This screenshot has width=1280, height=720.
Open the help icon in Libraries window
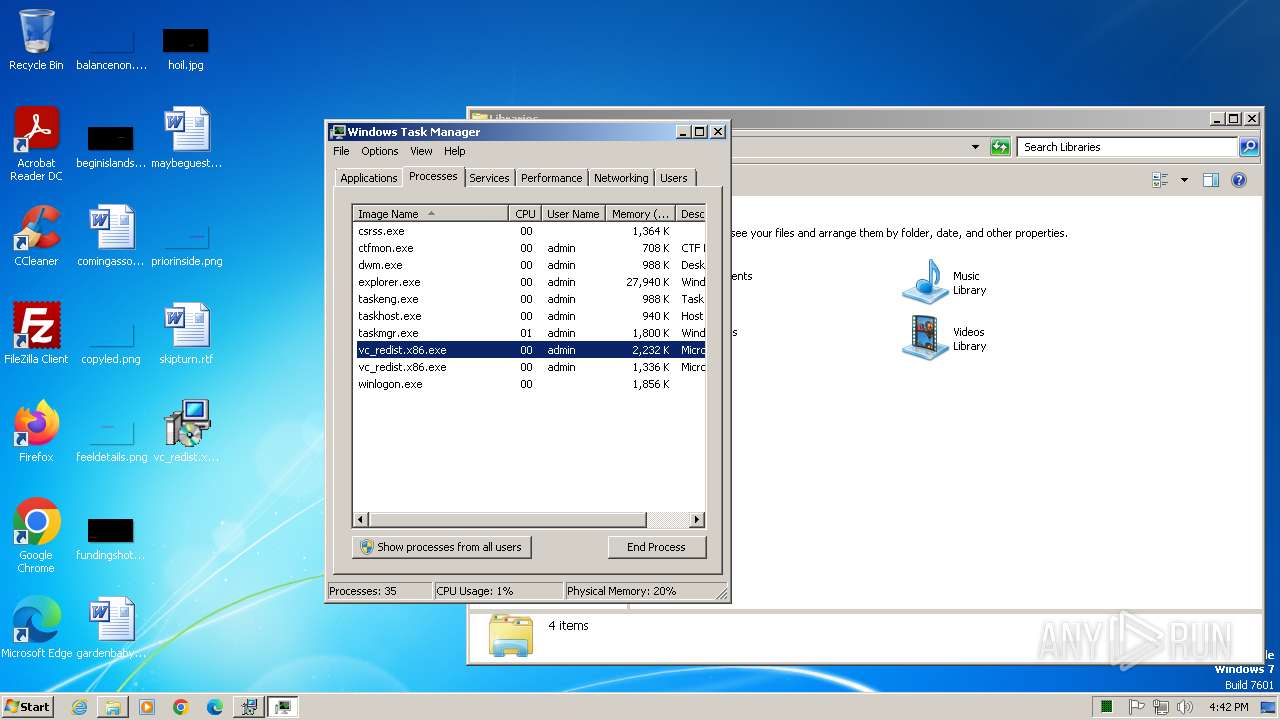[1239, 180]
